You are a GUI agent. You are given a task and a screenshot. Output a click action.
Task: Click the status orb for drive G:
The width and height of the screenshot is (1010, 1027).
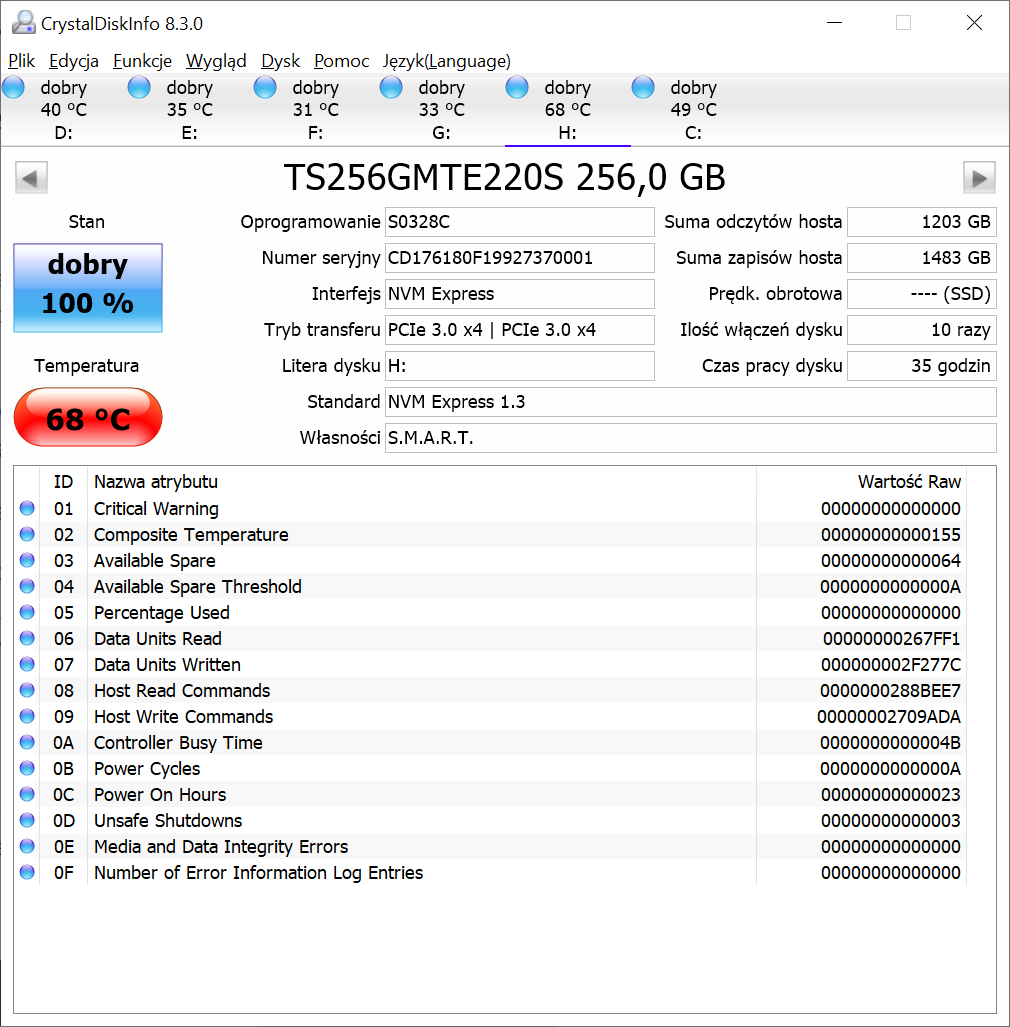click(391, 87)
